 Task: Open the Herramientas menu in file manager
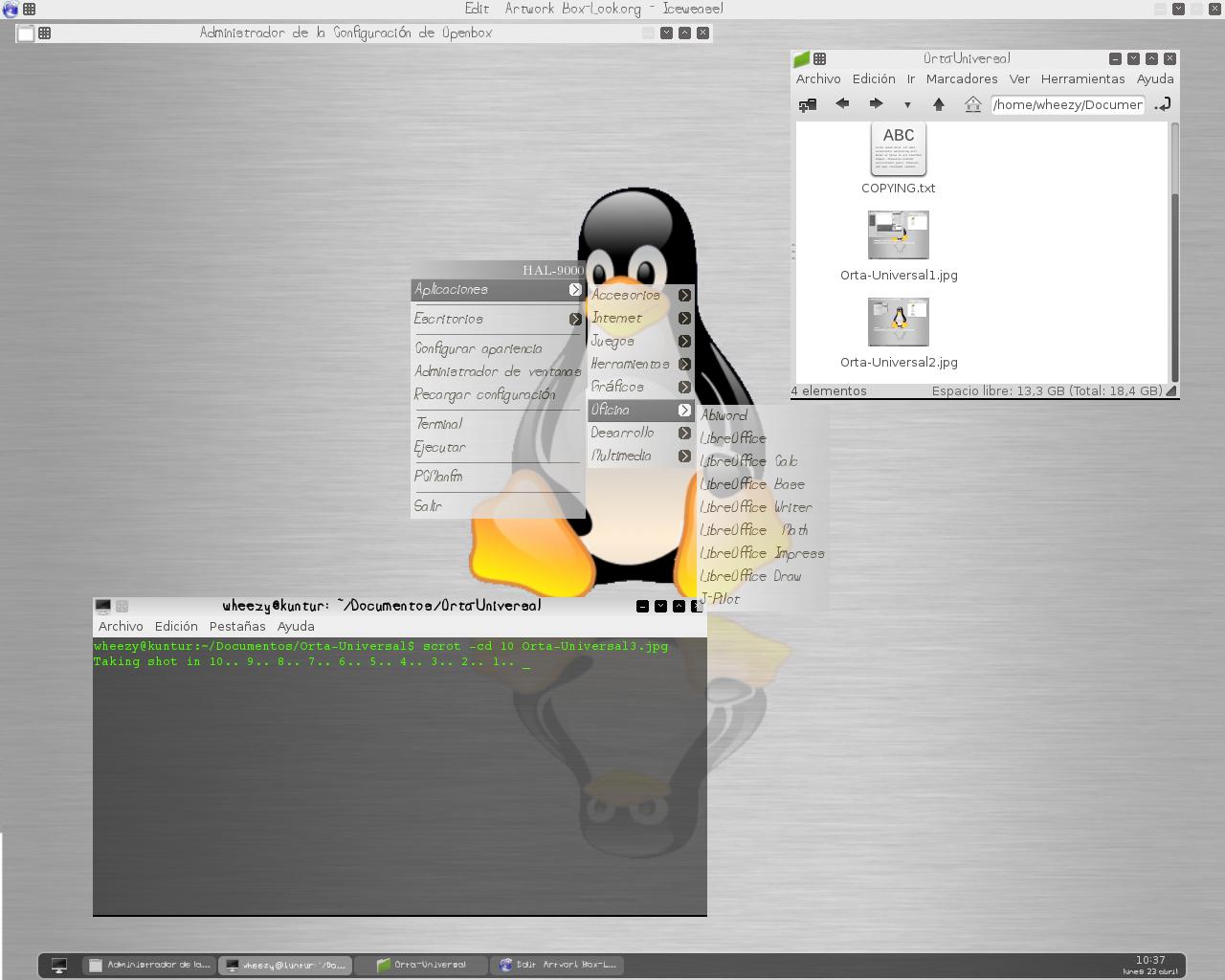[x=1082, y=78]
